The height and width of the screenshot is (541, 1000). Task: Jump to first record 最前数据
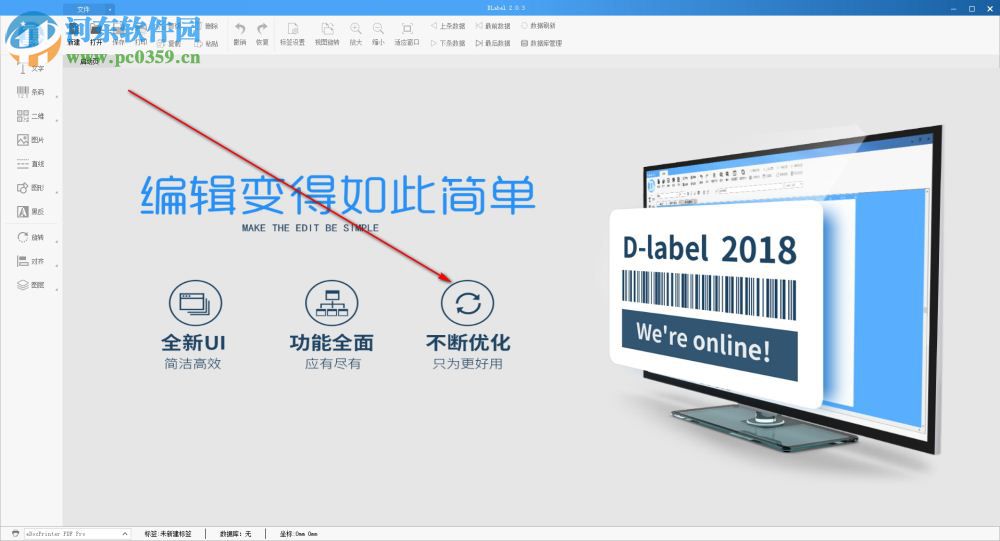tap(493, 26)
